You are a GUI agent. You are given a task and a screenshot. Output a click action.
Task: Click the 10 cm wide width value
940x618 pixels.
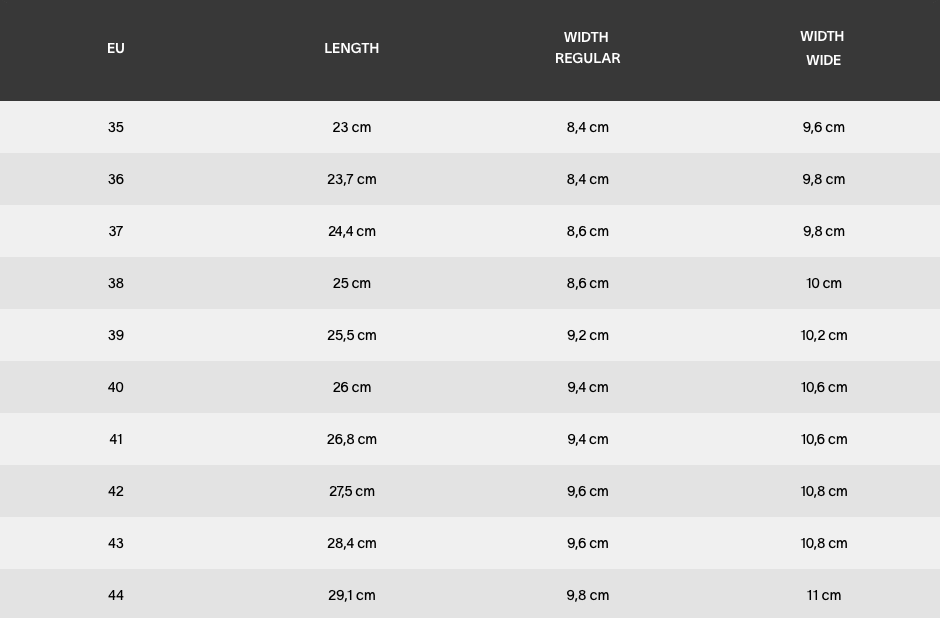pos(823,283)
